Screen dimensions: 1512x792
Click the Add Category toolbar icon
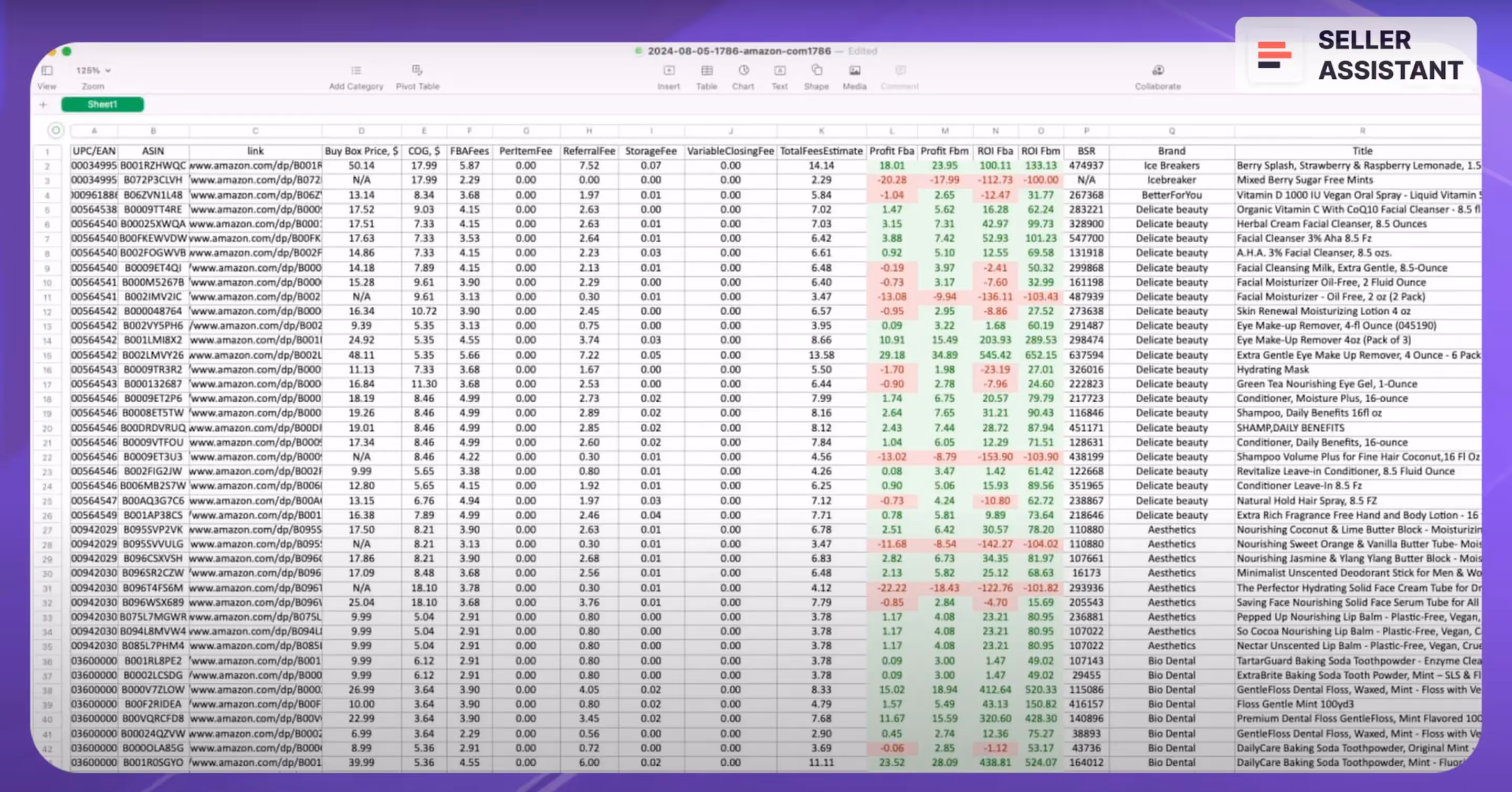(356, 71)
